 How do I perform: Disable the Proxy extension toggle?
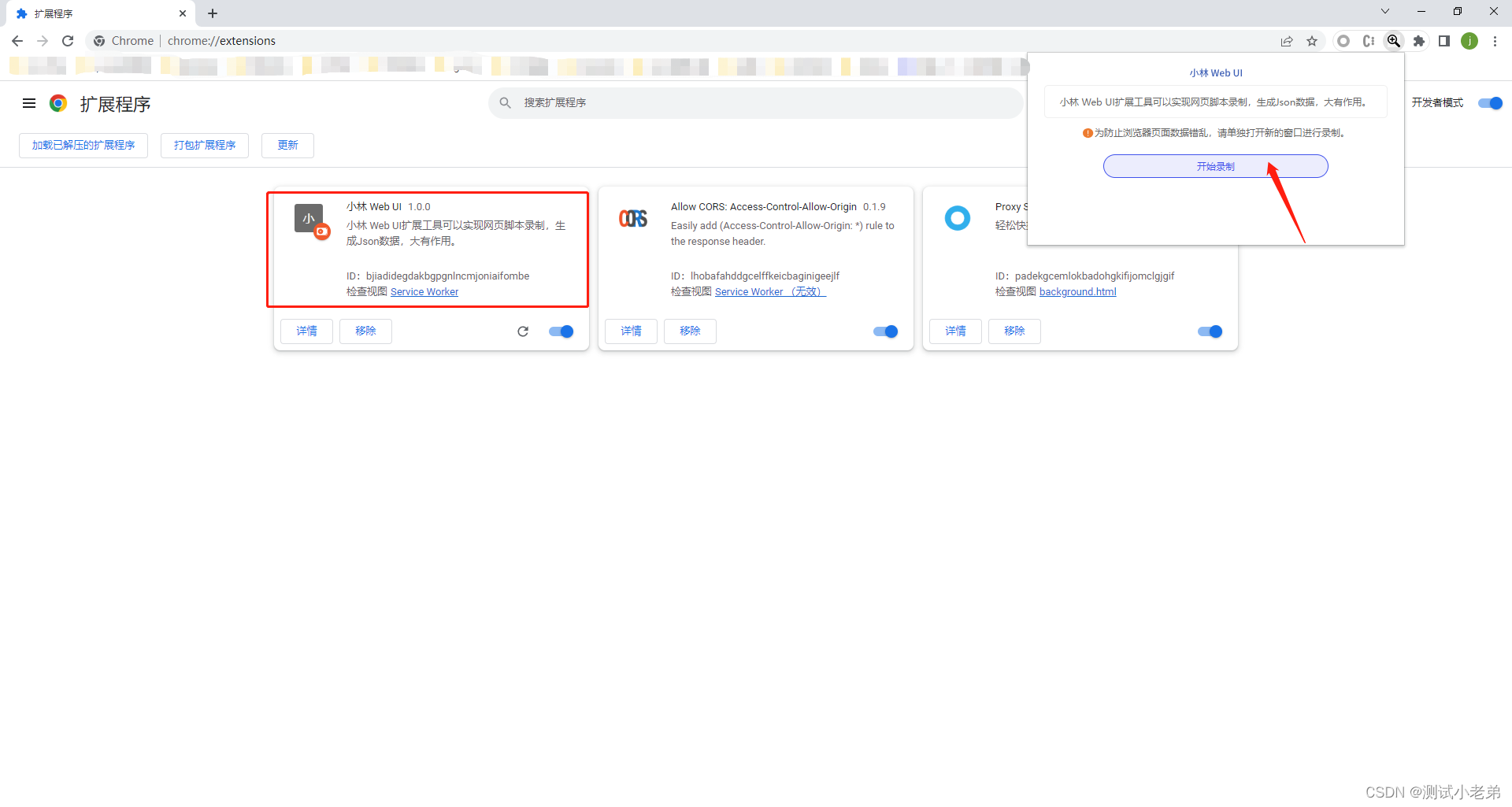tap(1210, 331)
